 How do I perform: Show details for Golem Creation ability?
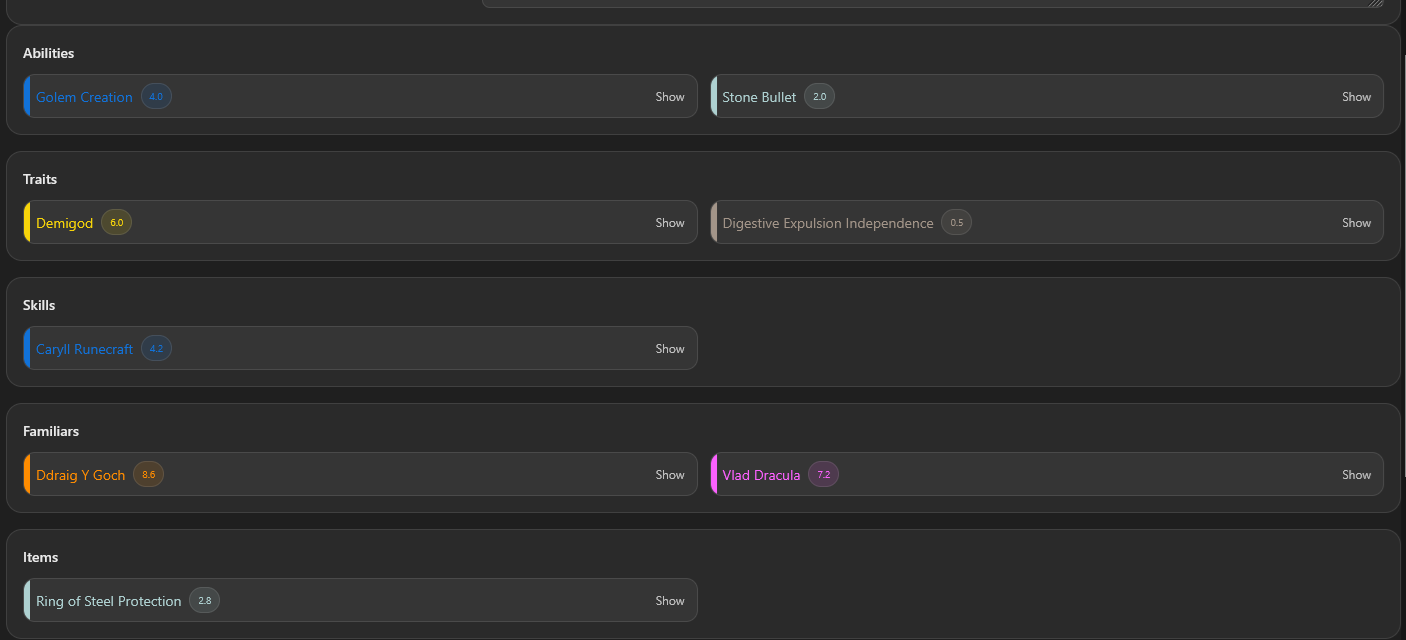point(670,97)
